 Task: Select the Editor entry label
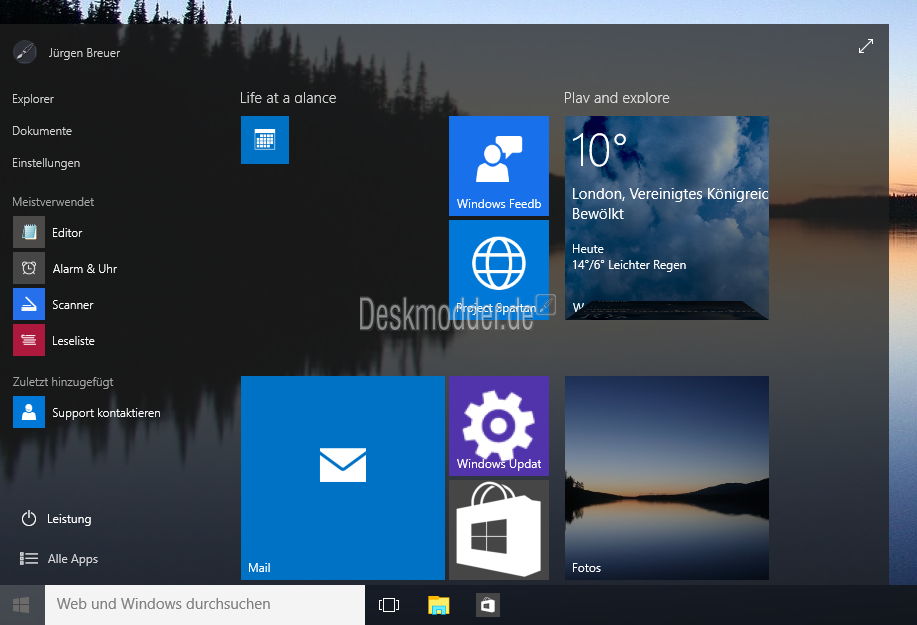[x=67, y=233]
